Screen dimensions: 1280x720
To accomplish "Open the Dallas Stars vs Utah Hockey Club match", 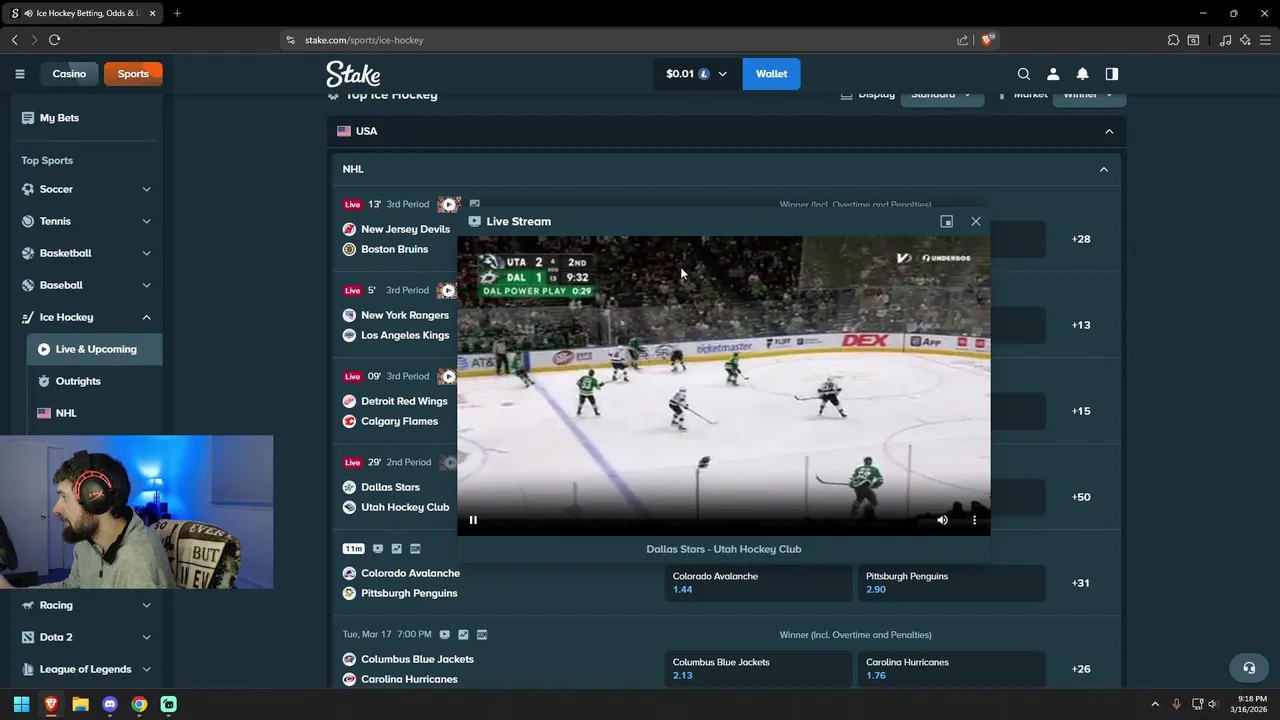I will 396,497.
